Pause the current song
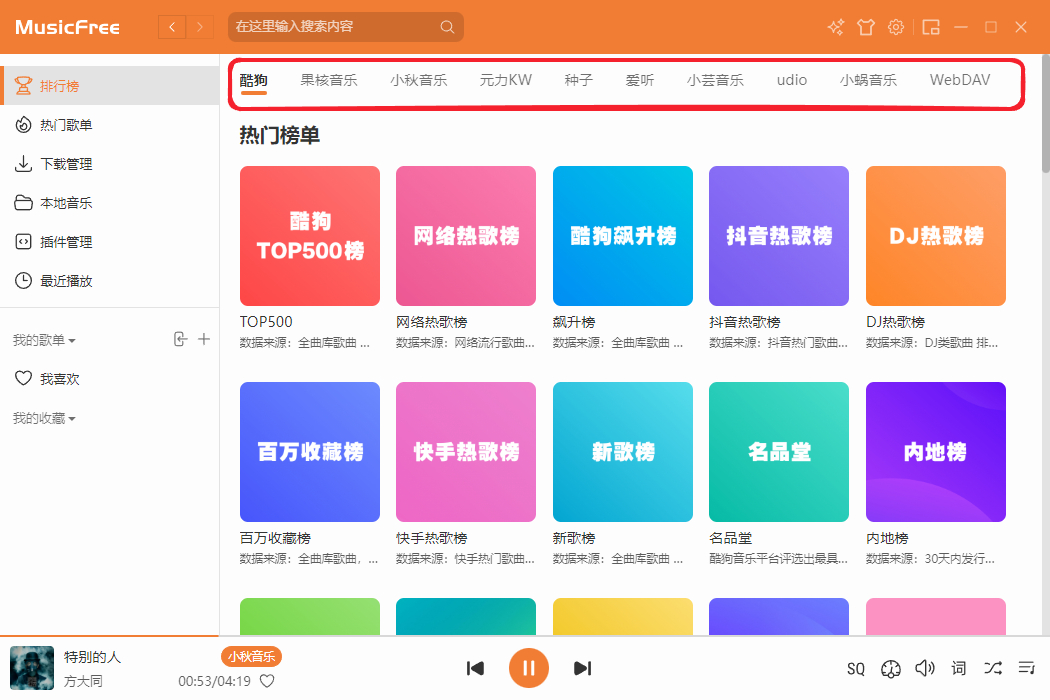The width and height of the screenshot is (1050, 700). (x=528, y=668)
